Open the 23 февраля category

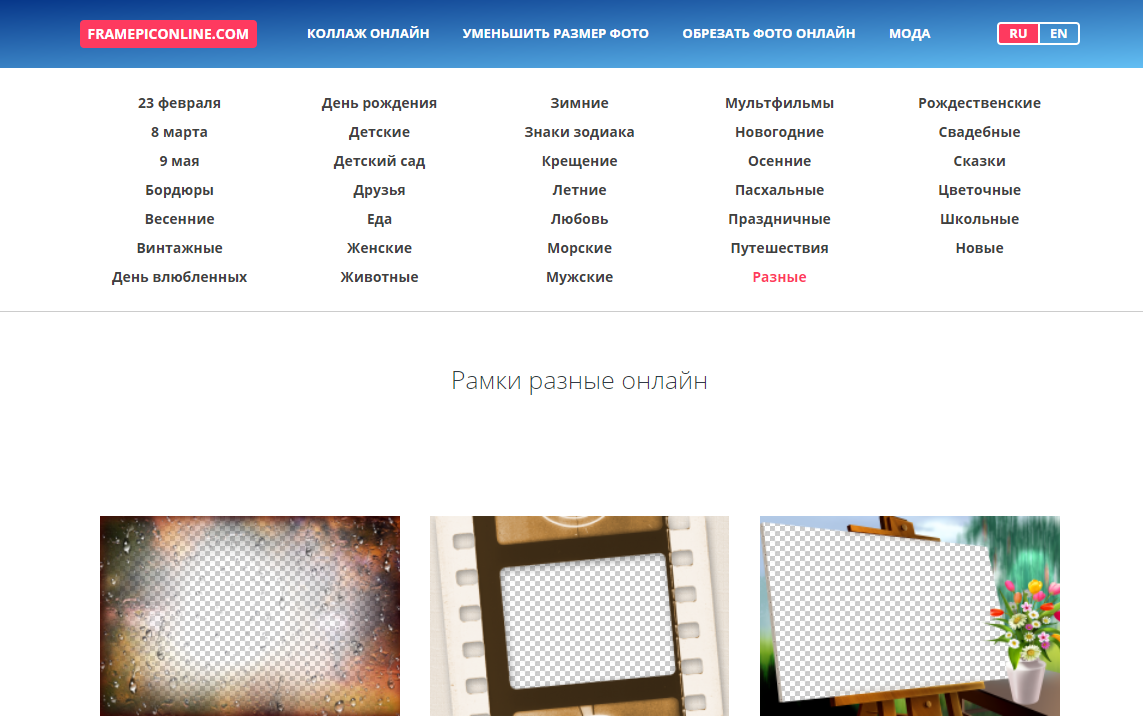pos(179,103)
